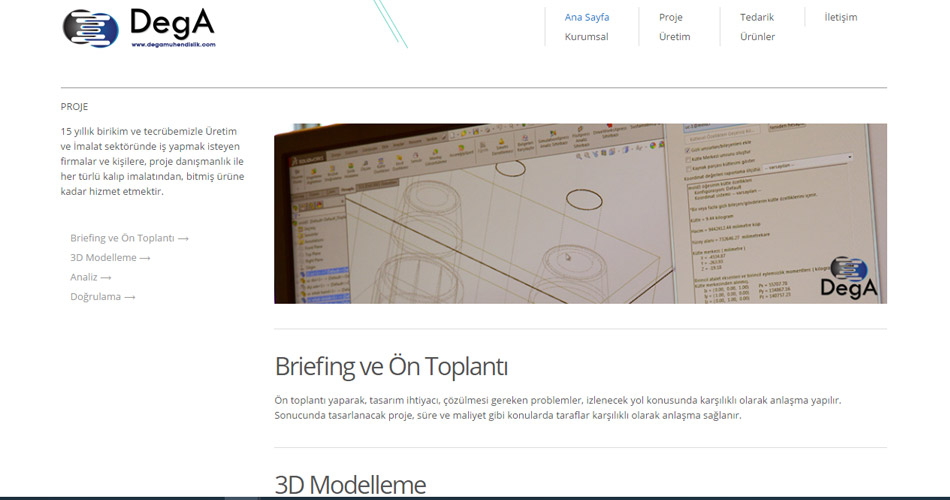The height and width of the screenshot is (500, 950).
Task: Click the SolidWorks banner image
Action: [580, 213]
